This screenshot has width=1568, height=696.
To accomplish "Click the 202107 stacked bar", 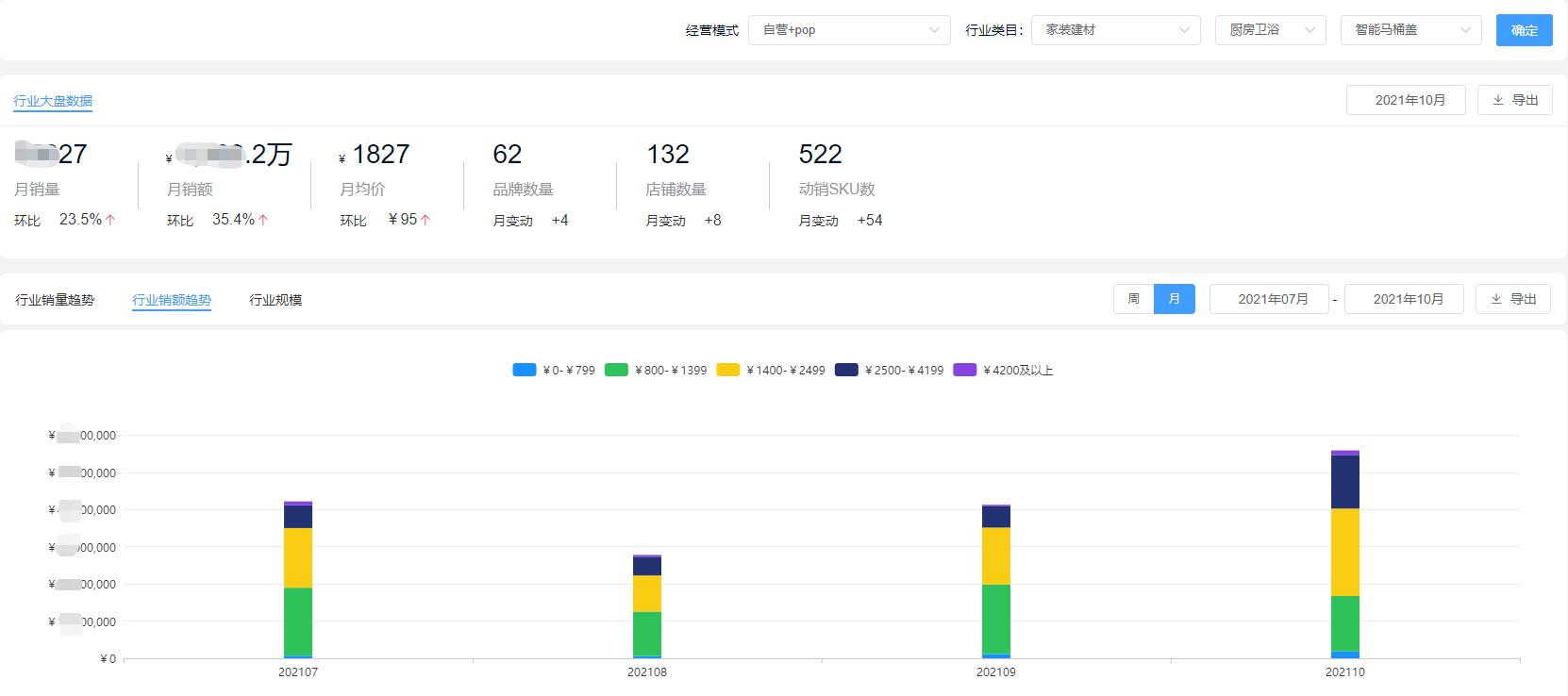I will coord(298,580).
